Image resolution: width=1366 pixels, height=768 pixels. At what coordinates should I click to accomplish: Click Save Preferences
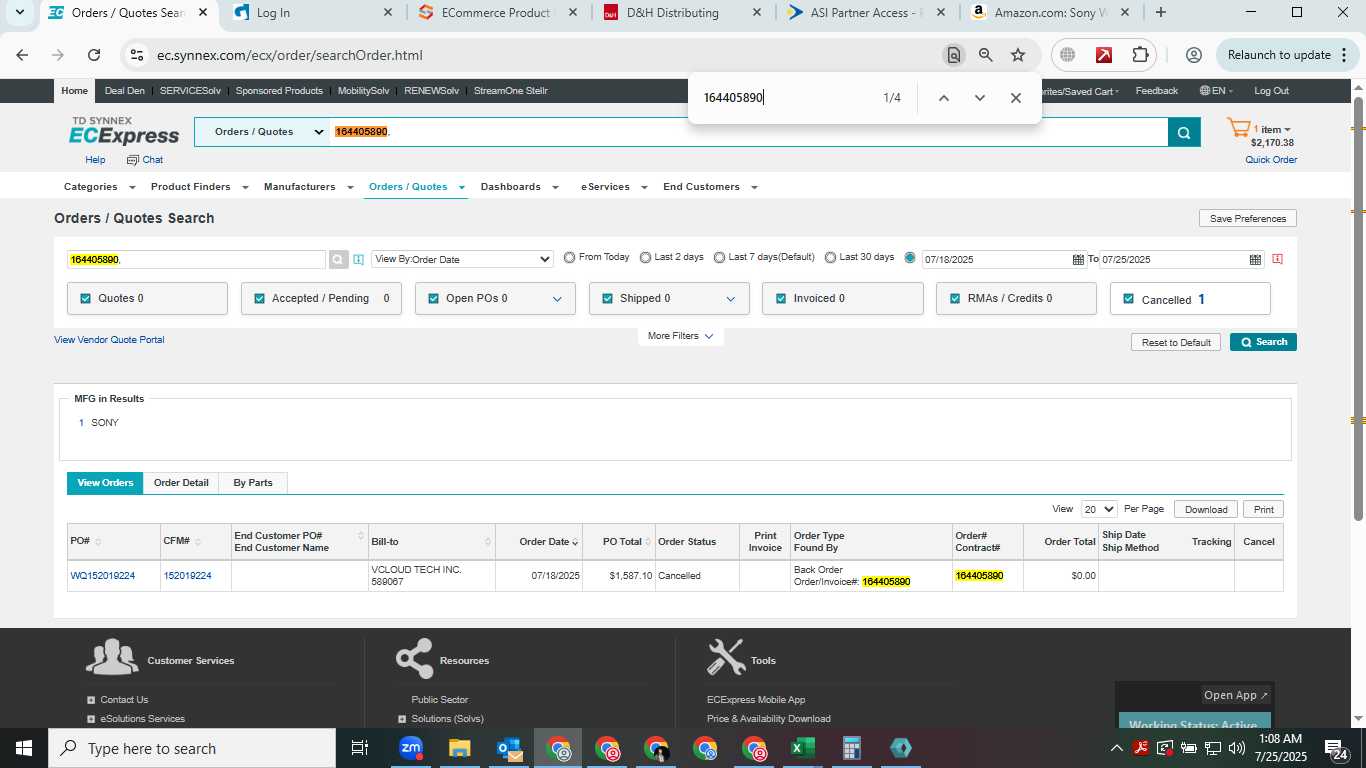click(1247, 218)
